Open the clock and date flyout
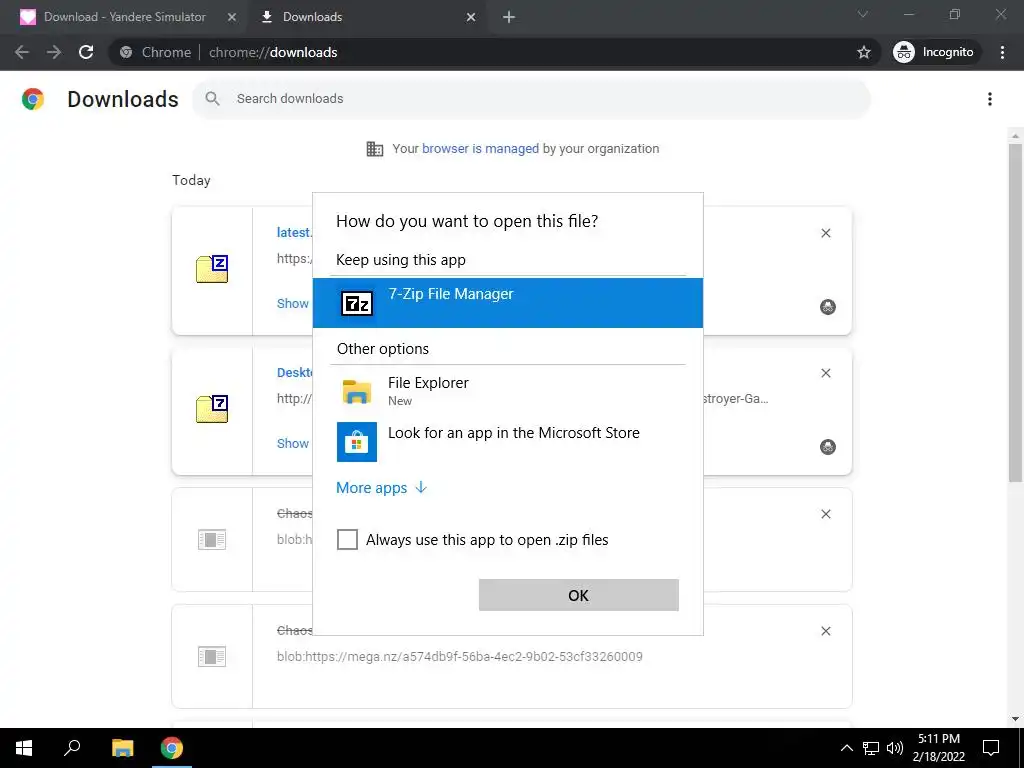This screenshot has width=1024, height=768. 938,748
